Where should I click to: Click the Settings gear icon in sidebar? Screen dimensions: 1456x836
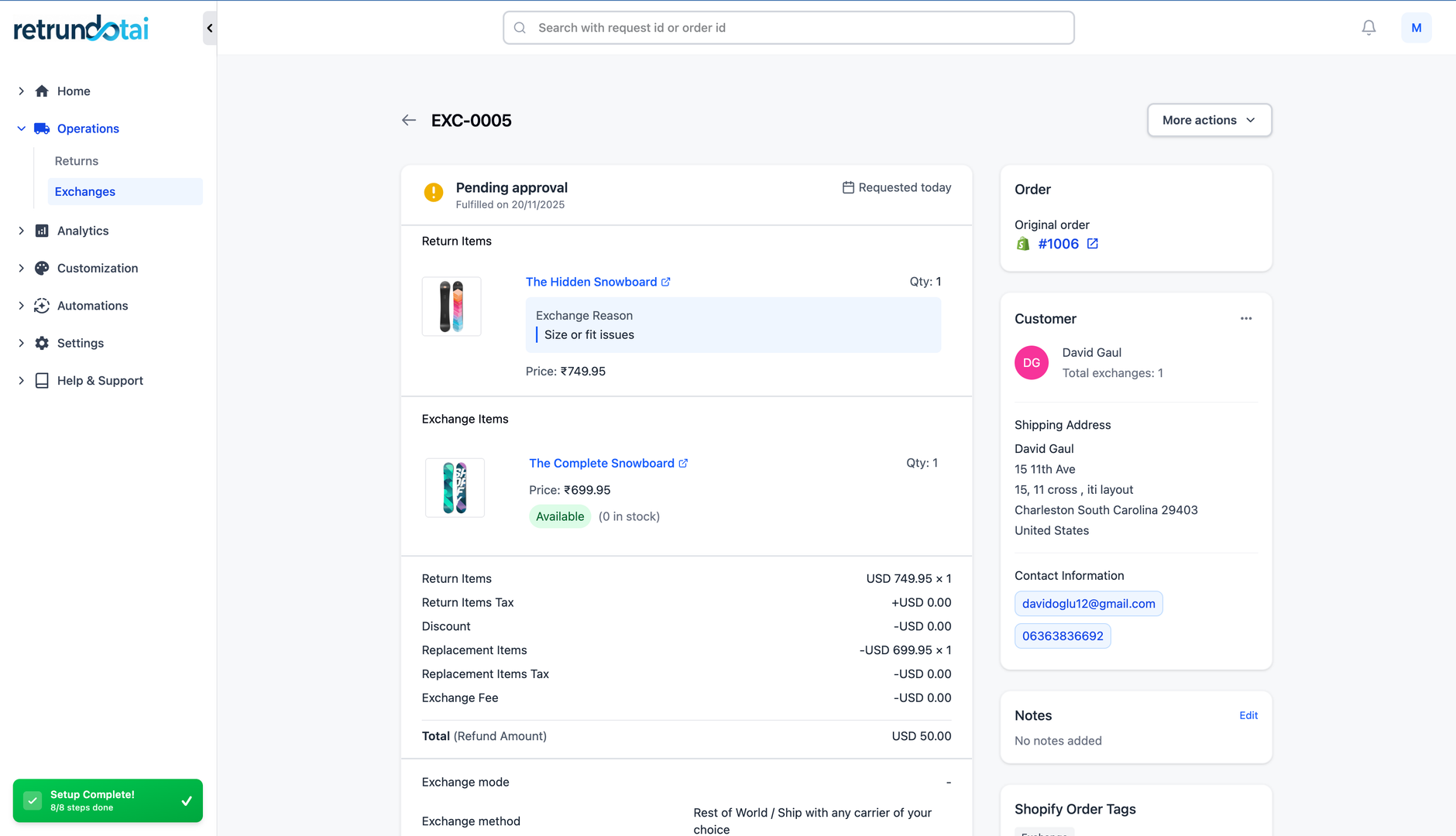coord(42,343)
